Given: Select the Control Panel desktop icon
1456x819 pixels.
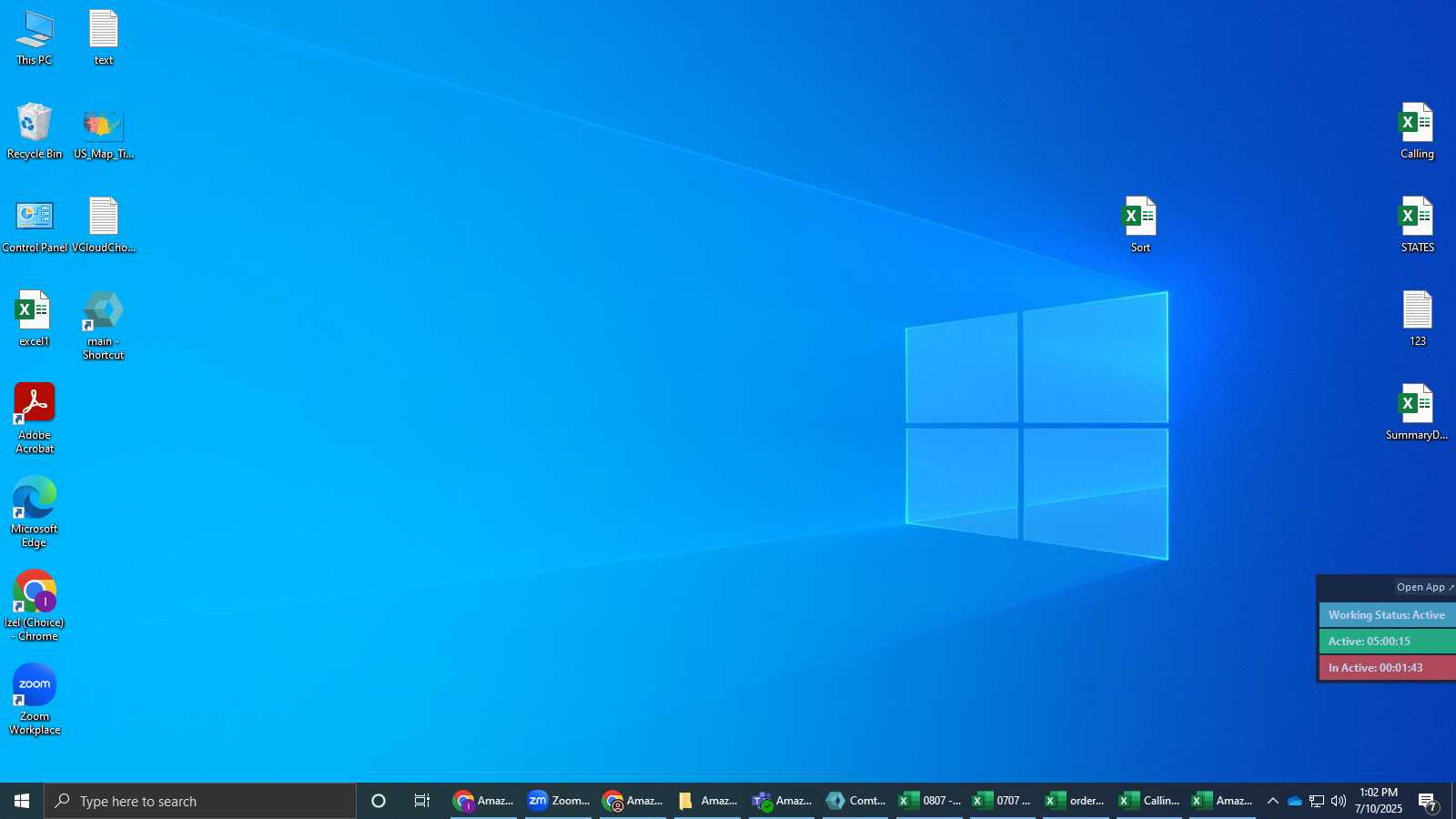Looking at the screenshot, I should (35, 226).
